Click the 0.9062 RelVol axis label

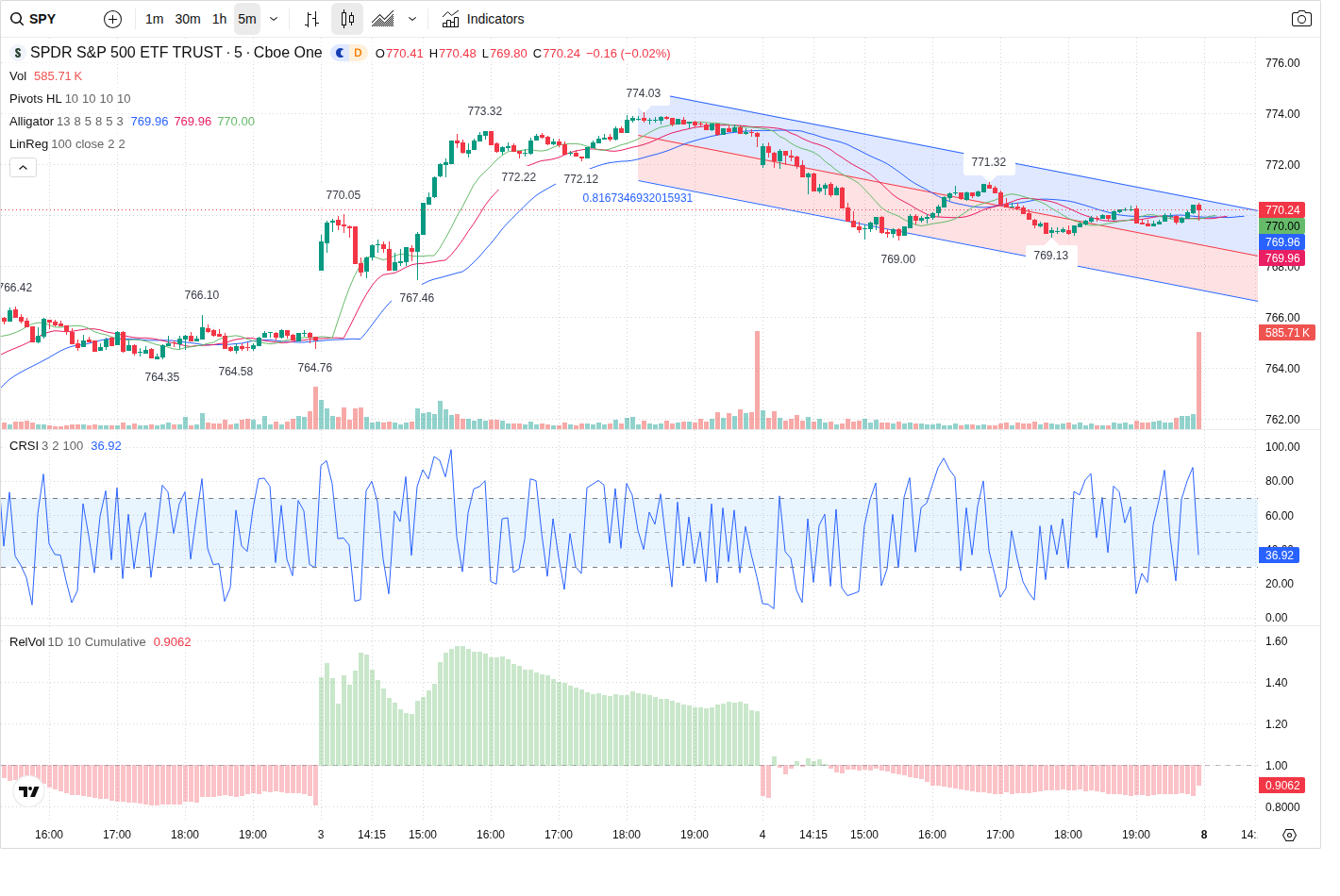tap(1282, 786)
